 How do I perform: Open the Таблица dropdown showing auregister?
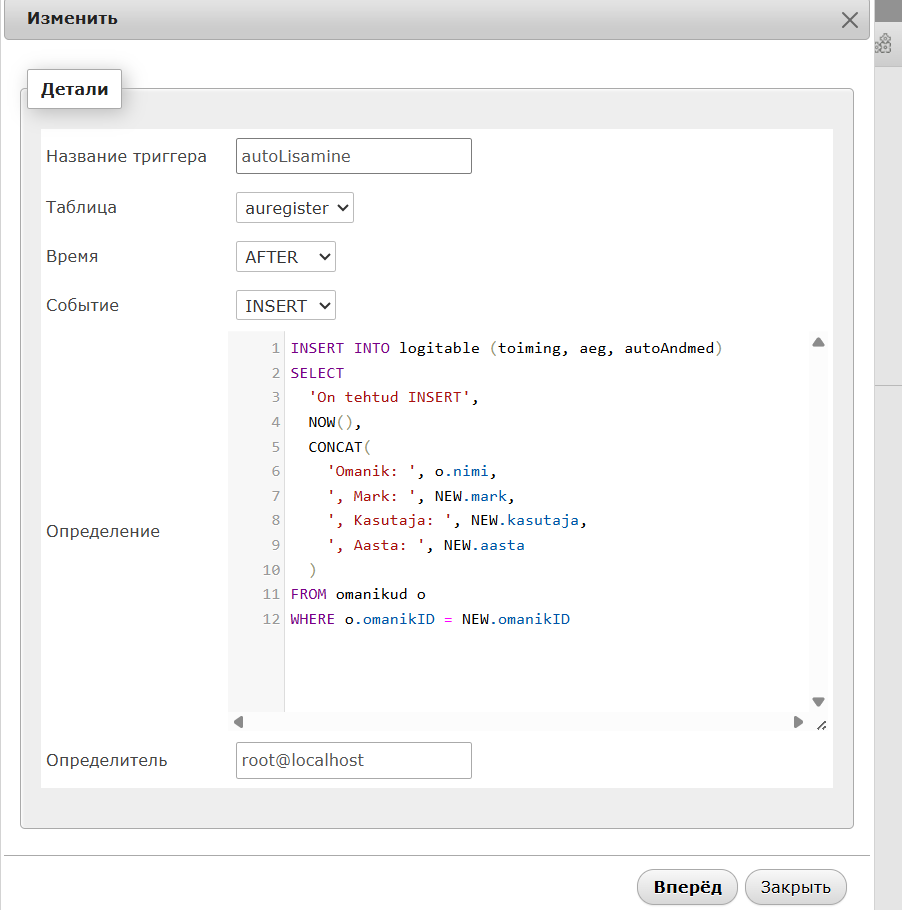294,208
